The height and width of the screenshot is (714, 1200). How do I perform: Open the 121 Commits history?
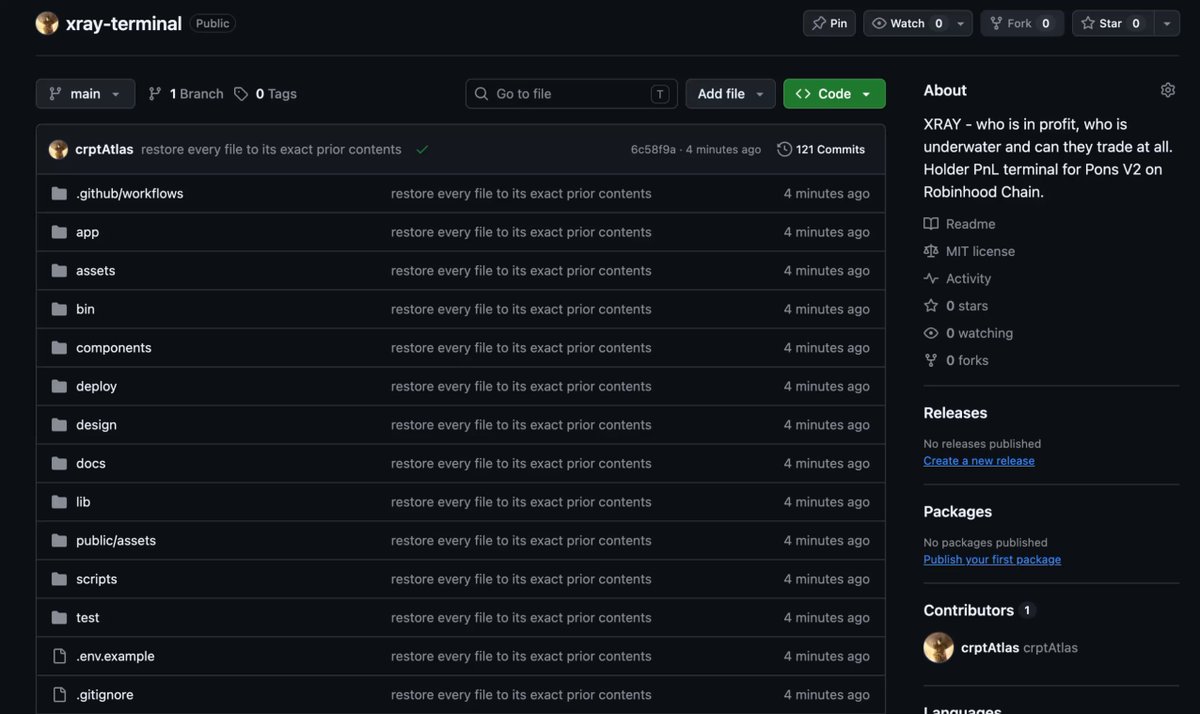[x=821, y=149]
